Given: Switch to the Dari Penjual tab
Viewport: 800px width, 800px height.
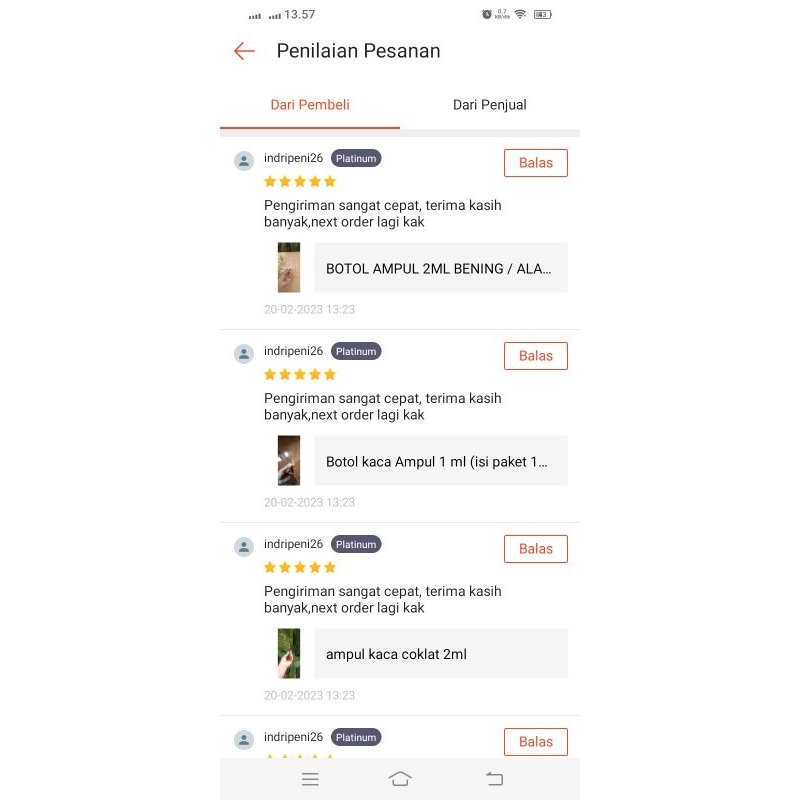Looking at the screenshot, I should coord(489,105).
